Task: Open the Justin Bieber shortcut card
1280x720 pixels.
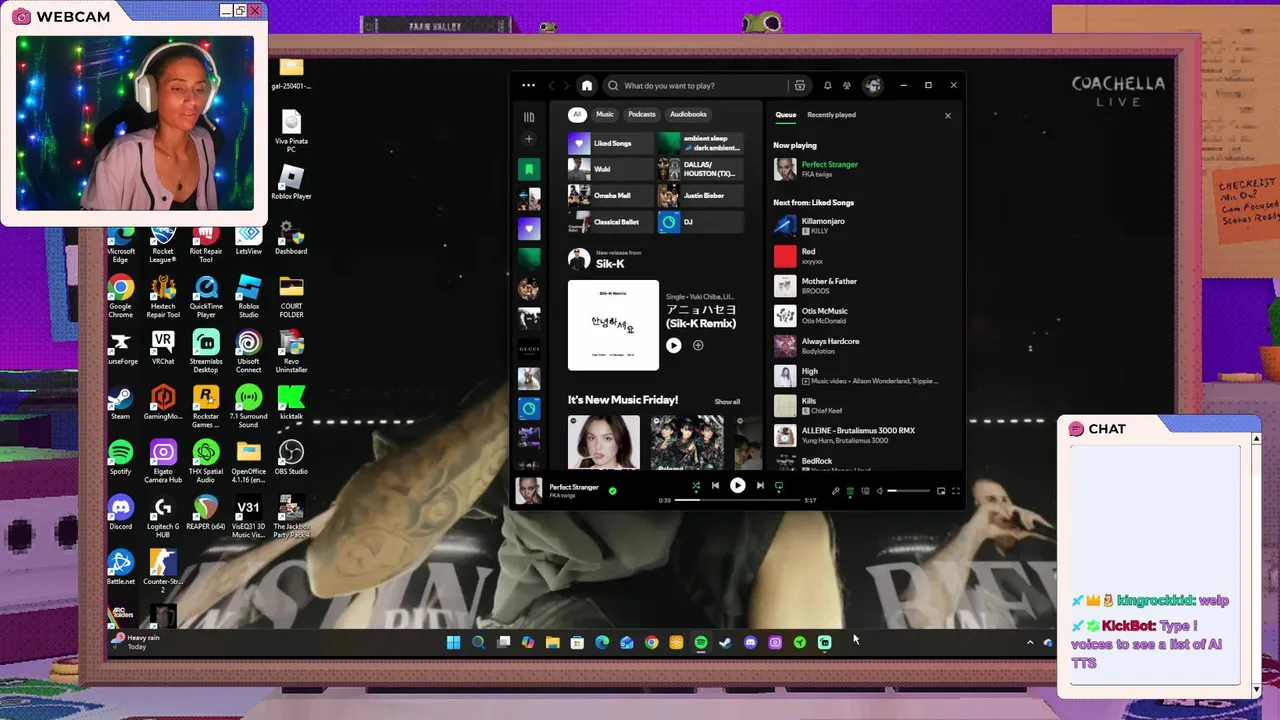Action: tap(700, 195)
